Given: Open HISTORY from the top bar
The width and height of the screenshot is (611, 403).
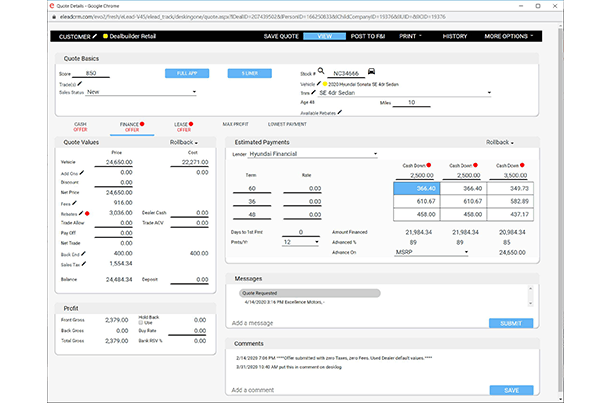Looking at the screenshot, I should click(x=455, y=36).
